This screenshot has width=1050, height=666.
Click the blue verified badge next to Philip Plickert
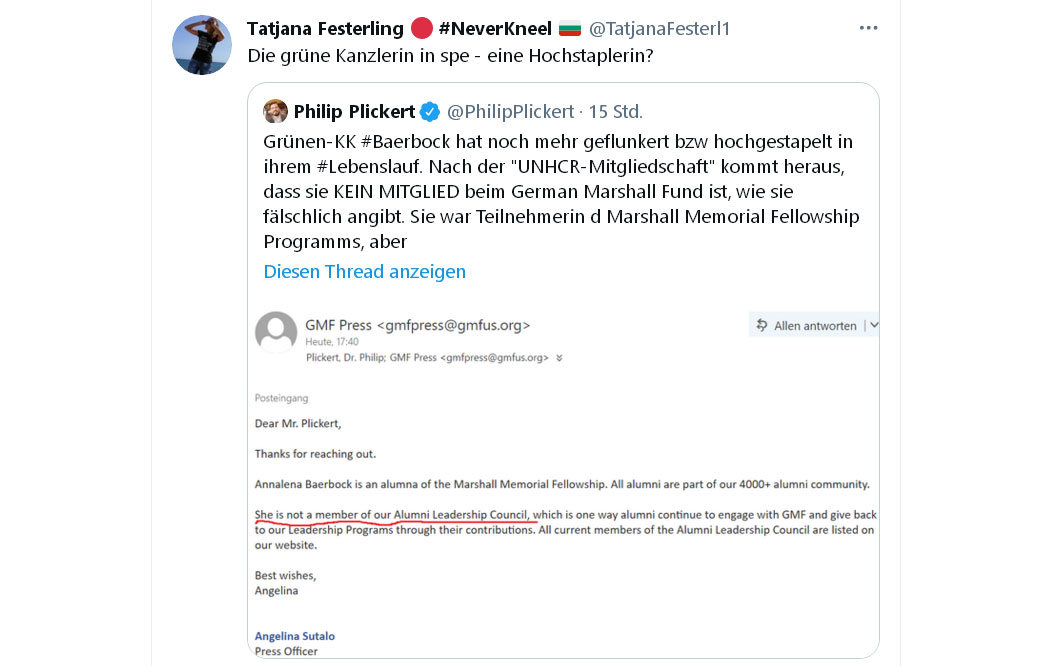[x=430, y=112]
